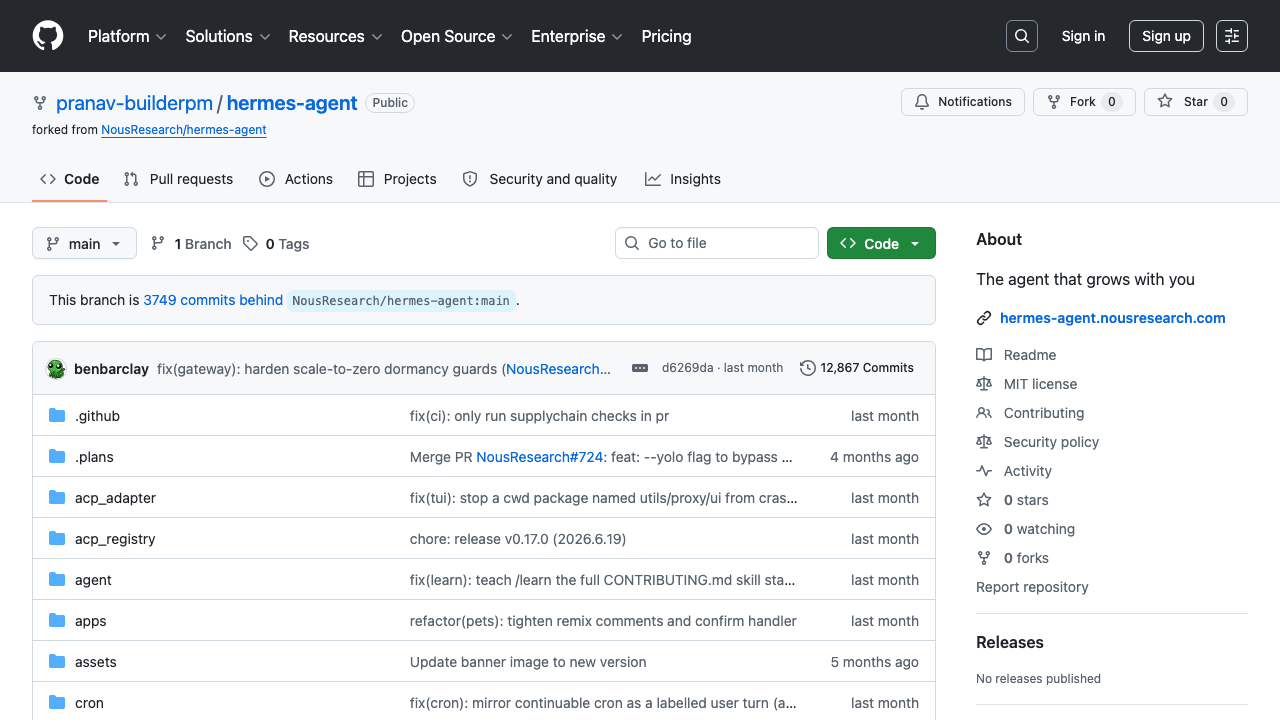Open the NousResearch#724 pull request link
Image resolution: width=1280 pixels, height=720 pixels.
pos(540,457)
